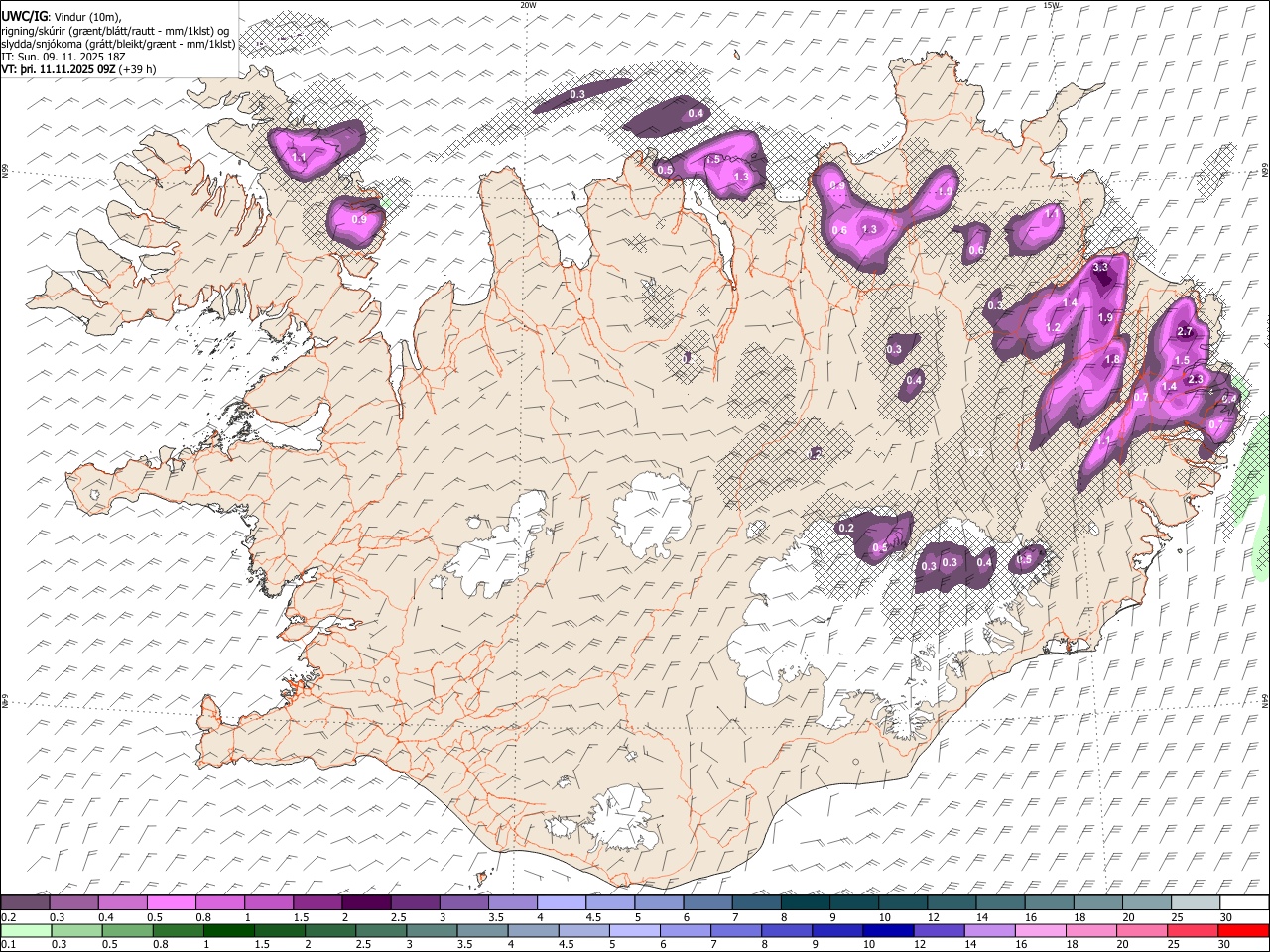The height and width of the screenshot is (952, 1270).
Task: Pick the dark teal 8 swatch, upper legend
Action: pos(806,903)
